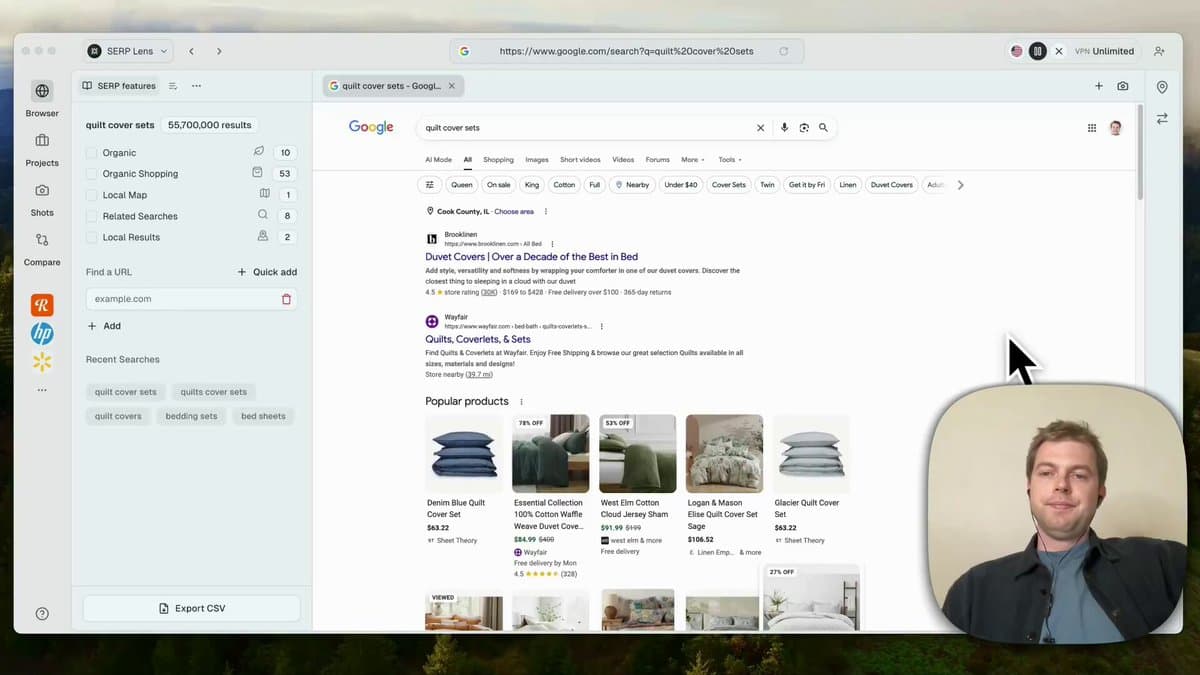The width and height of the screenshot is (1200, 675).
Task: Start Google voice search with microphone
Action: click(784, 128)
